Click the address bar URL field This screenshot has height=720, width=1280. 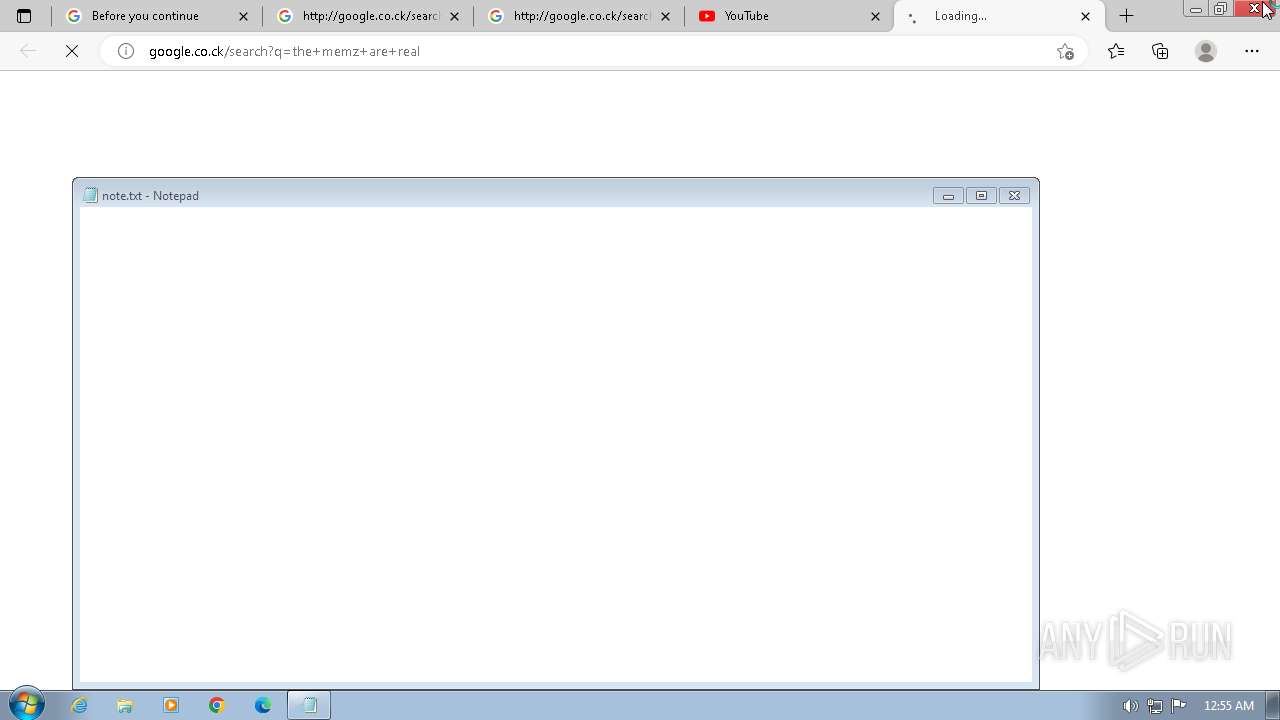coord(595,51)
